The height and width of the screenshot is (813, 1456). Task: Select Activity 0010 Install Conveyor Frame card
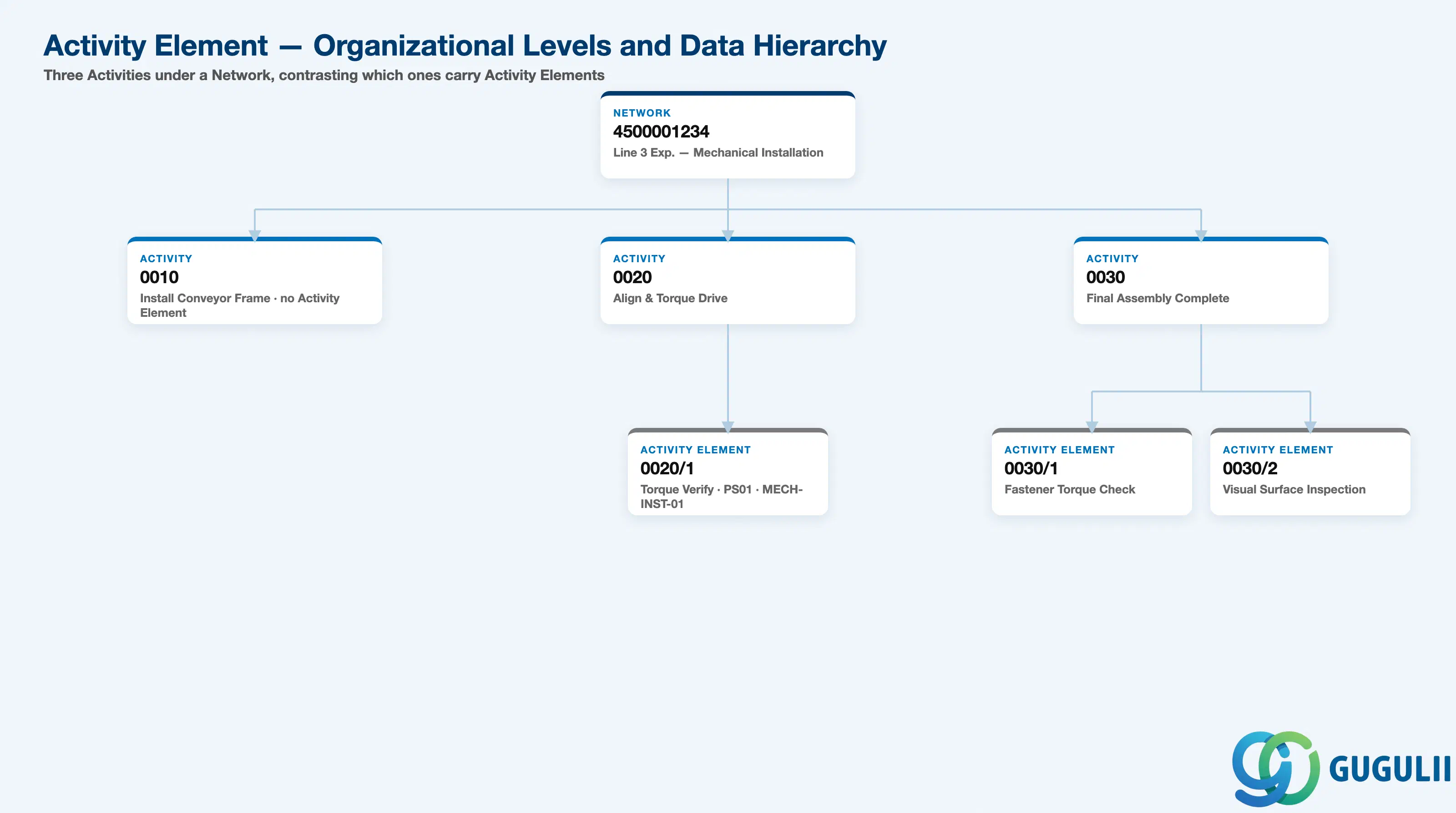coord(255,280)
